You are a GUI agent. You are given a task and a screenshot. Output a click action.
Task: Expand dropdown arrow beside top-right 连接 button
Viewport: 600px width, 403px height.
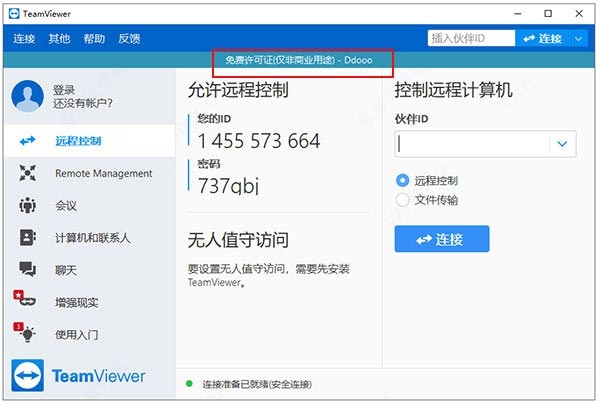[x=579, y=38]
